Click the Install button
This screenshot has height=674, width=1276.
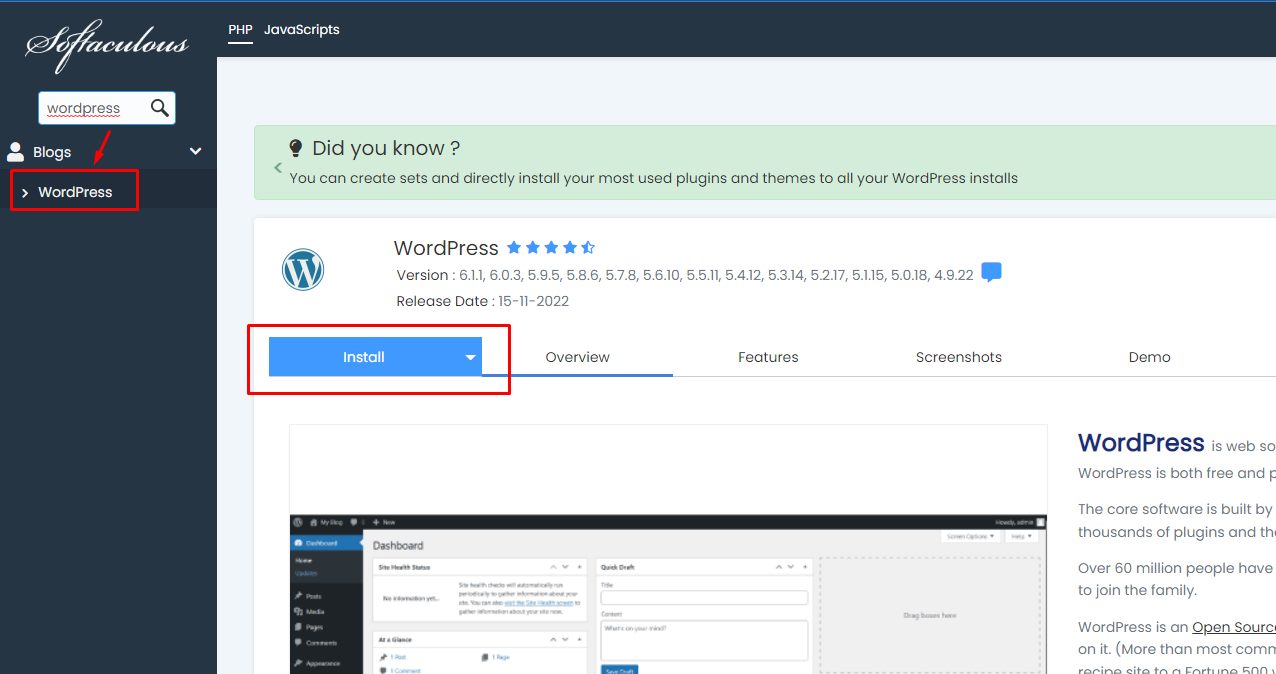pos(364,357)
